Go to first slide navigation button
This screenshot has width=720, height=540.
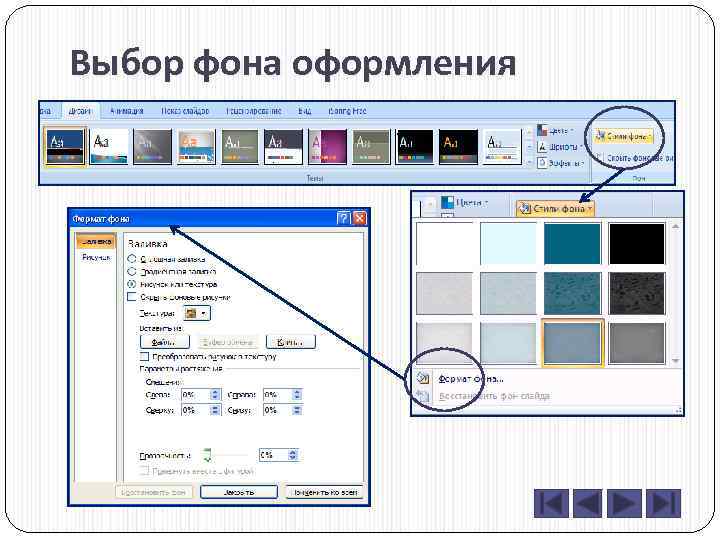point(551,503)
